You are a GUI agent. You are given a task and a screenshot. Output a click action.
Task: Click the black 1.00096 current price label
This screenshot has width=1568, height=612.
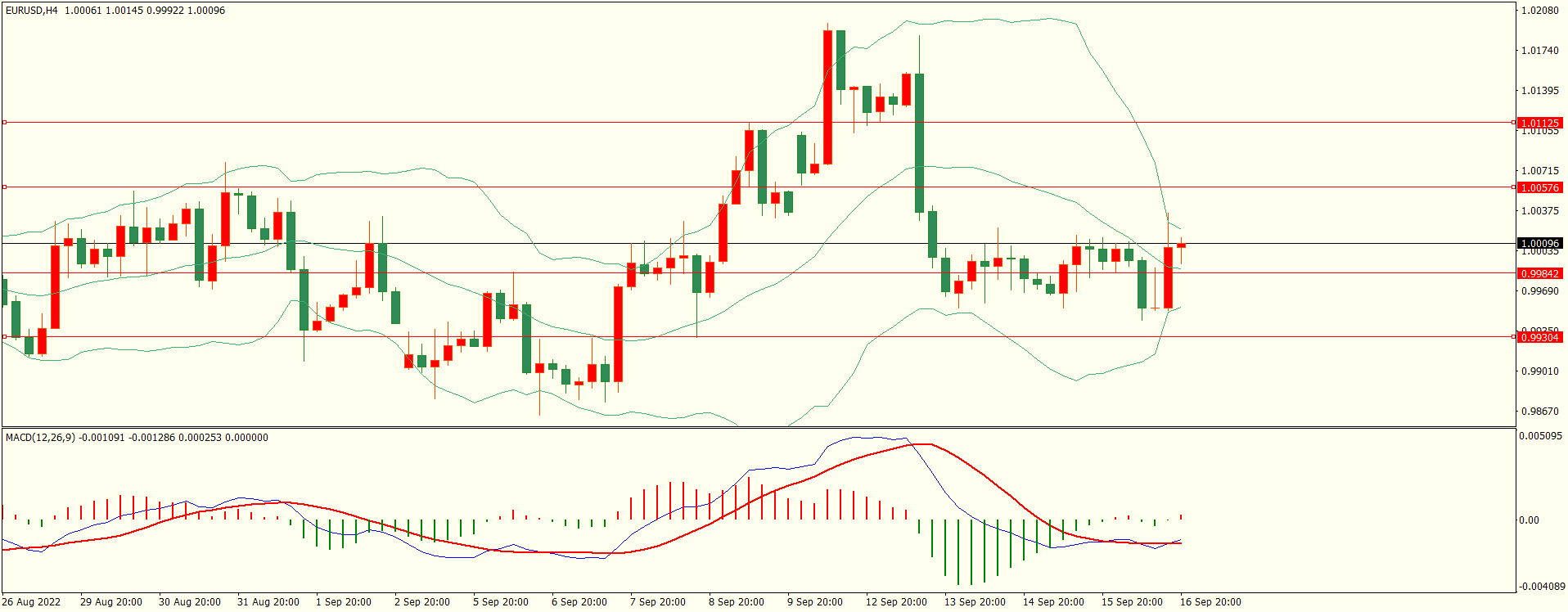pos(1539,243)
